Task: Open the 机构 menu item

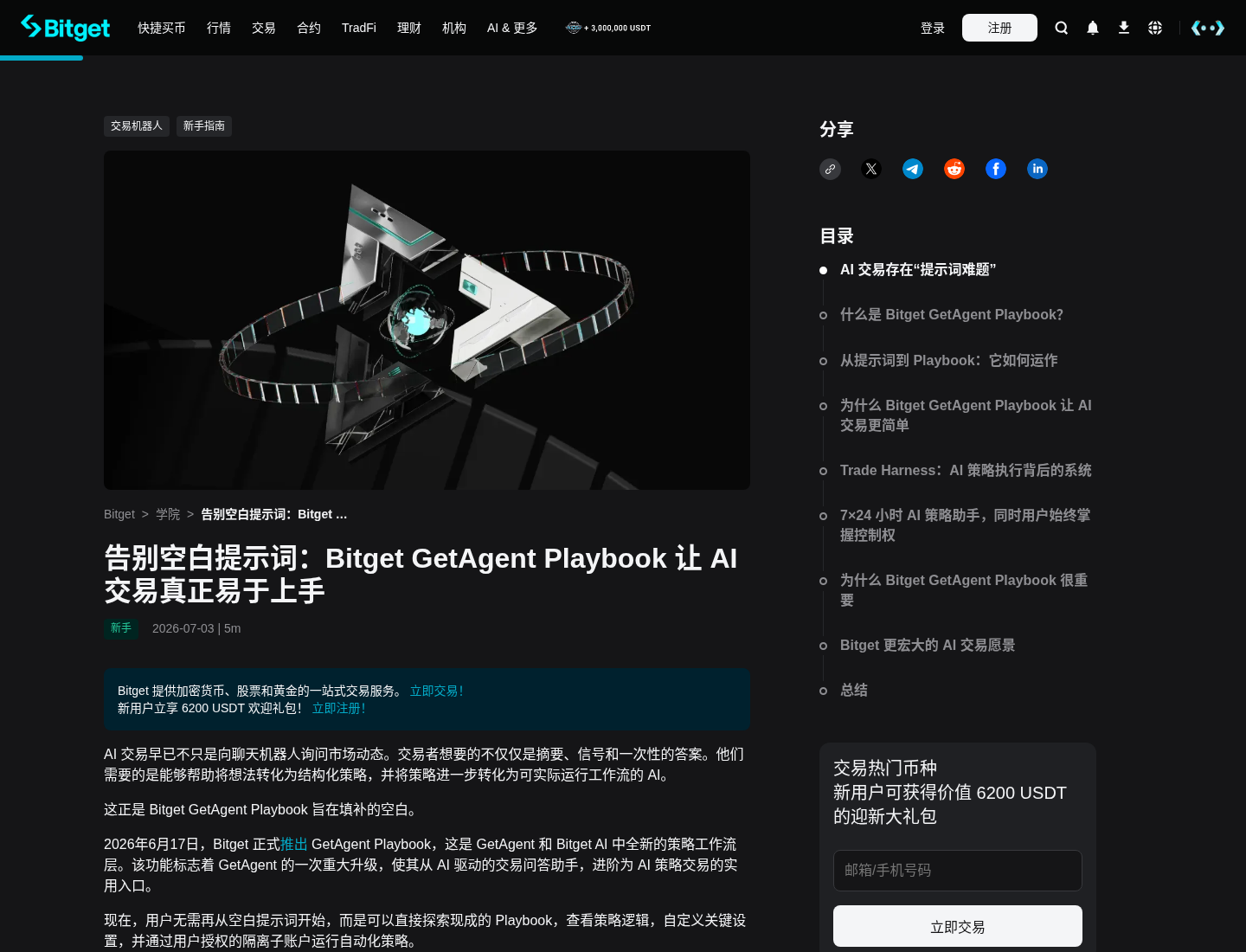Action: click(x=454, y=28)
